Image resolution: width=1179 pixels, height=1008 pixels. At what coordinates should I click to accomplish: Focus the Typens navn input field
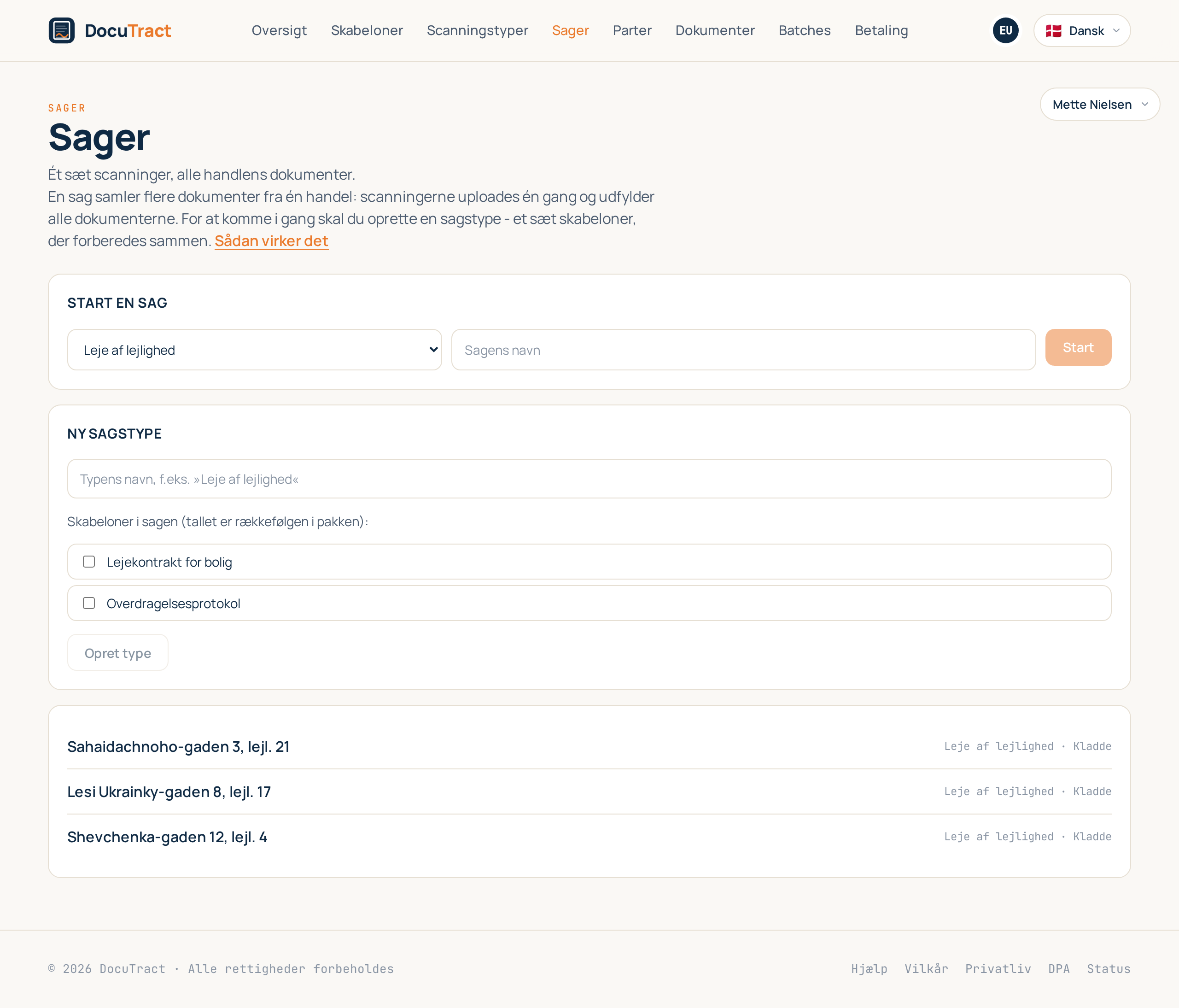pyautogui.click(x=589, y=479)
